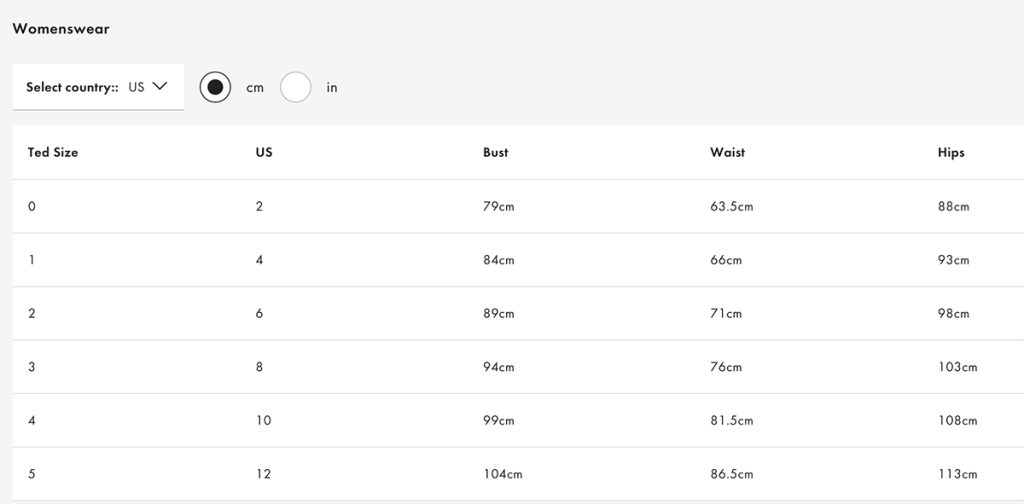Click the chevron arrow beside US
The image size is (1024, 504).
click(159, 87)
